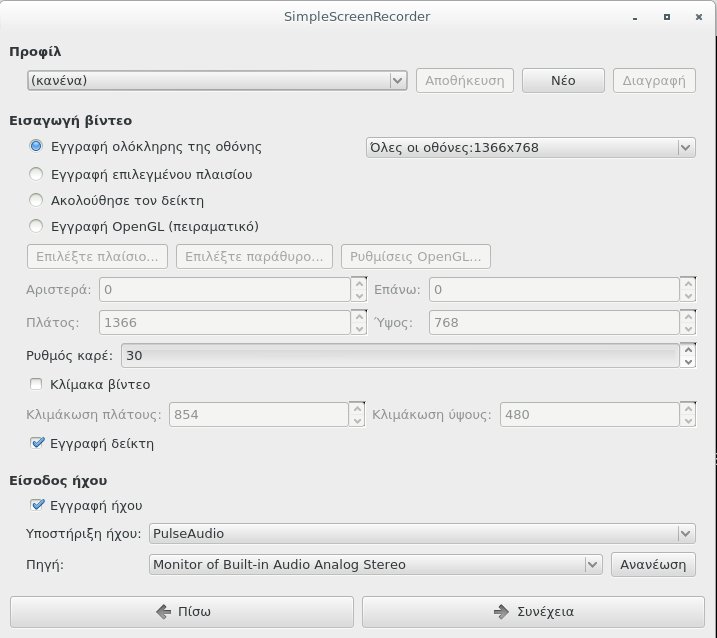Increase frame rate with Ρυθμός καρέ up arrow
717x638 pixels.
[688, 350]
